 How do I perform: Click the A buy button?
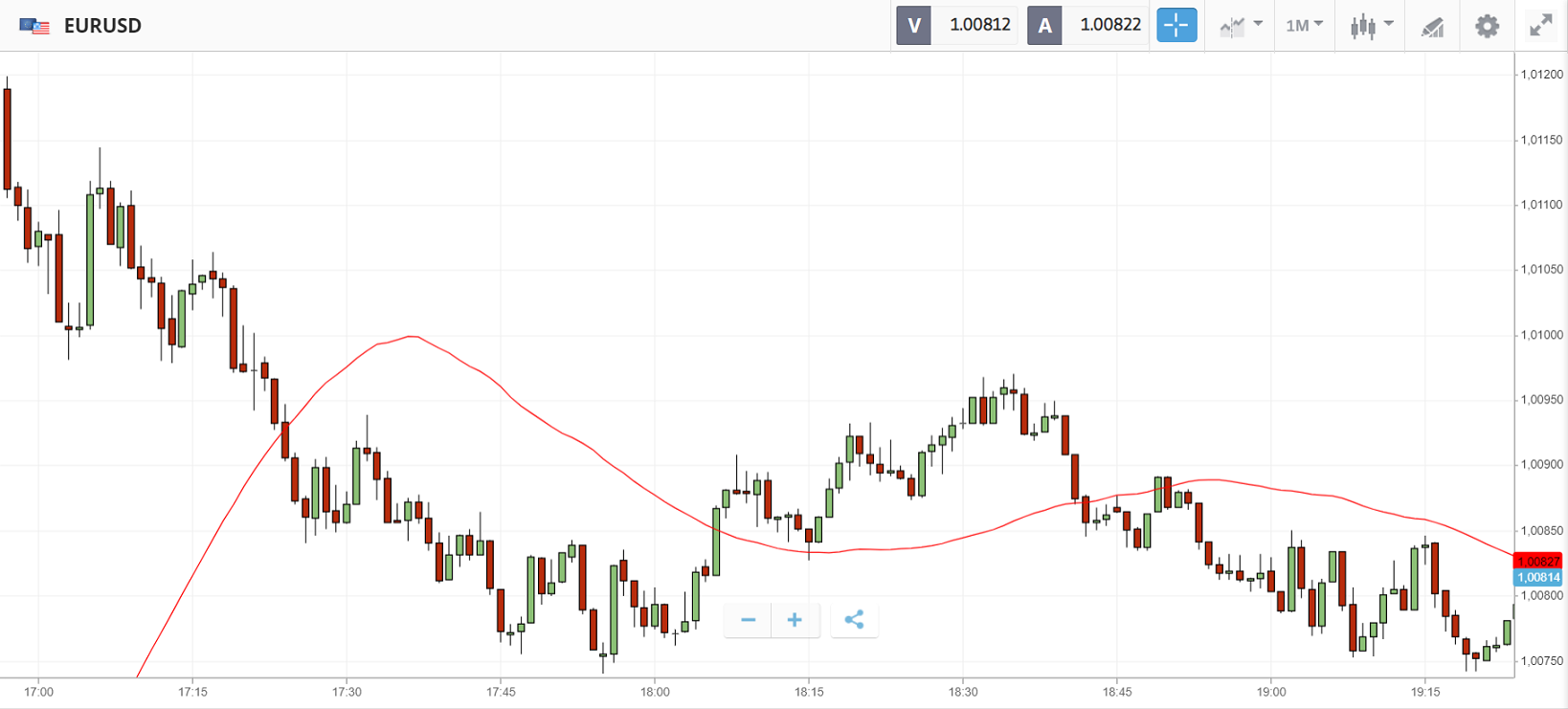(x=1044, y=25)
